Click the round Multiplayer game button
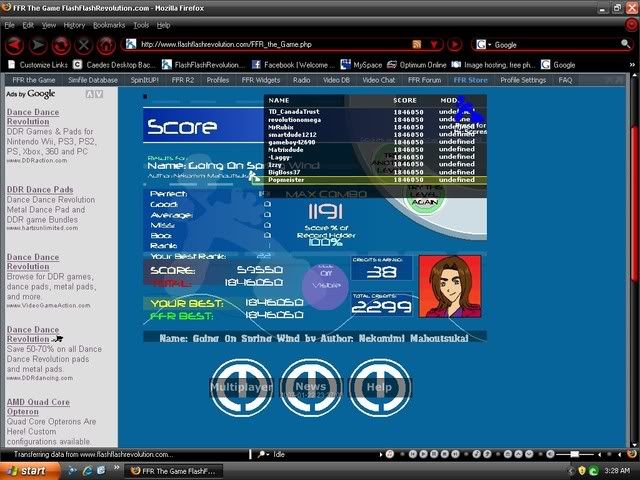 click(x=240, y=386)
